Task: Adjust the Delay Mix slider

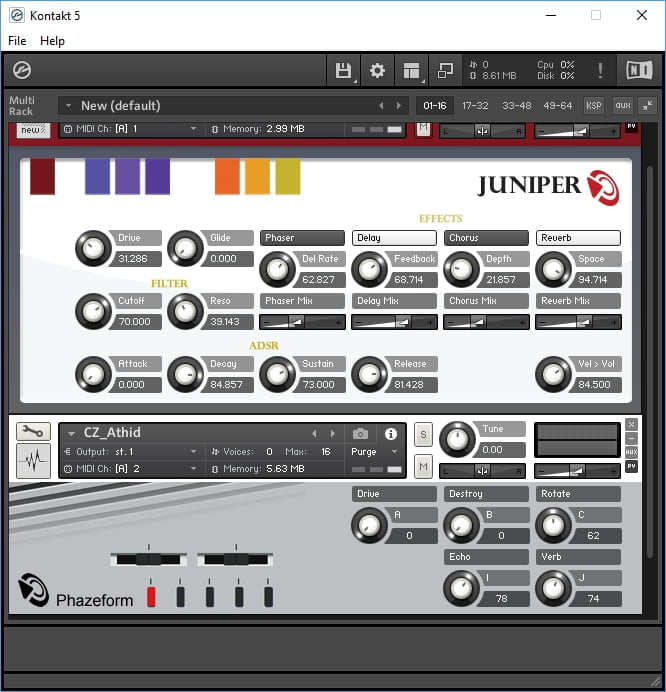Action: click(x=394, y=322)
